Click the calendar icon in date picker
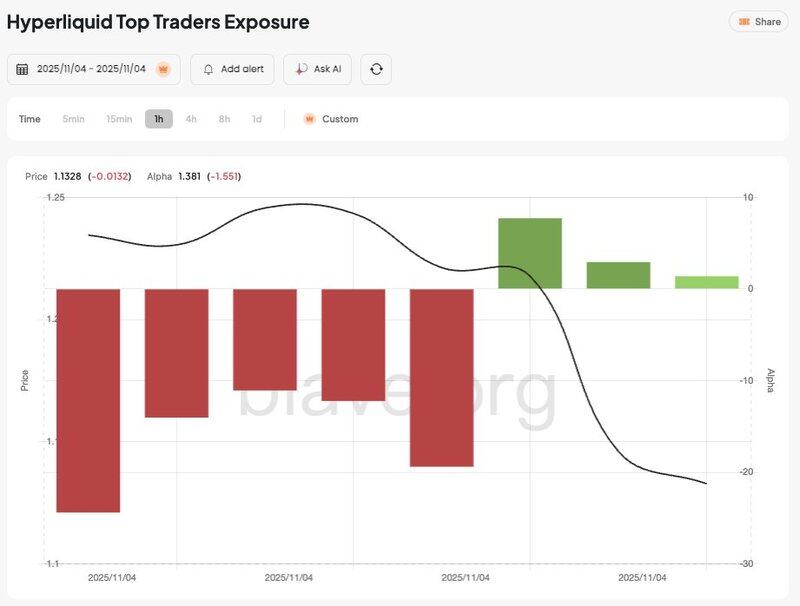This screenshot has width=800, height=606. pyautogui.click(x=22, y=69)
